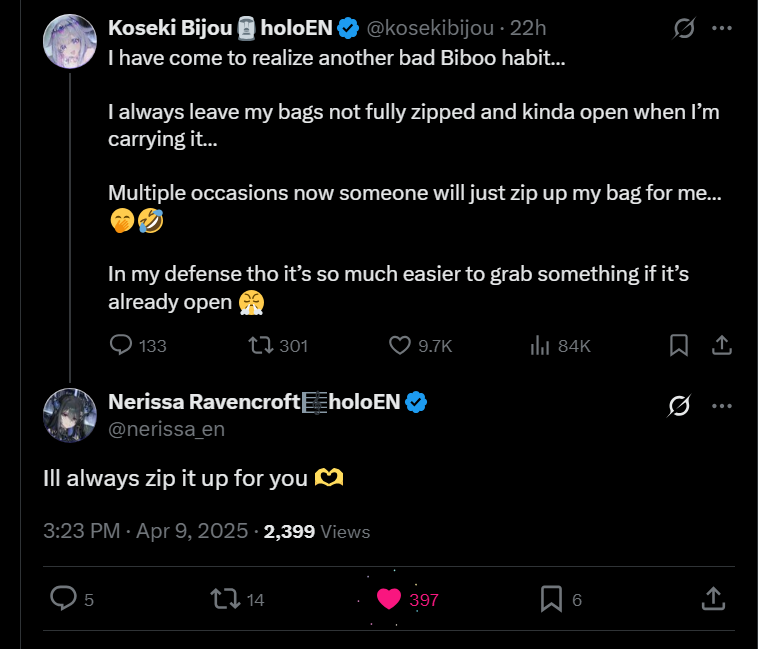
Task: Open Grok icon on Koseki Bijou's tweet
Action: coord(684,29)
